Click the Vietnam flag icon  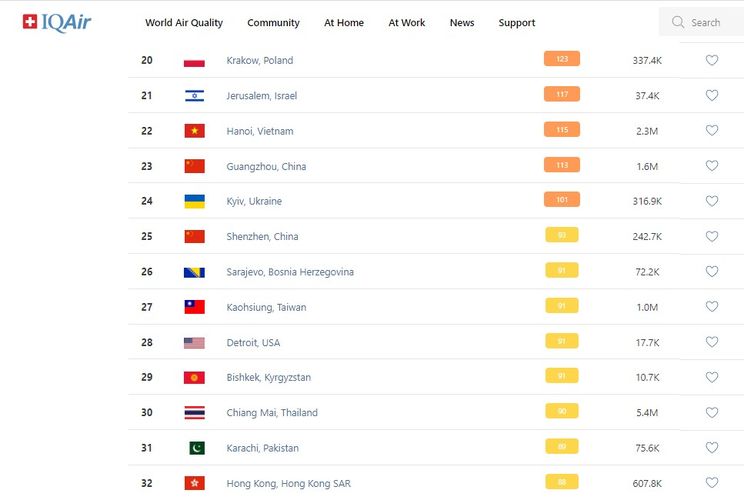(x=194, y=131)
